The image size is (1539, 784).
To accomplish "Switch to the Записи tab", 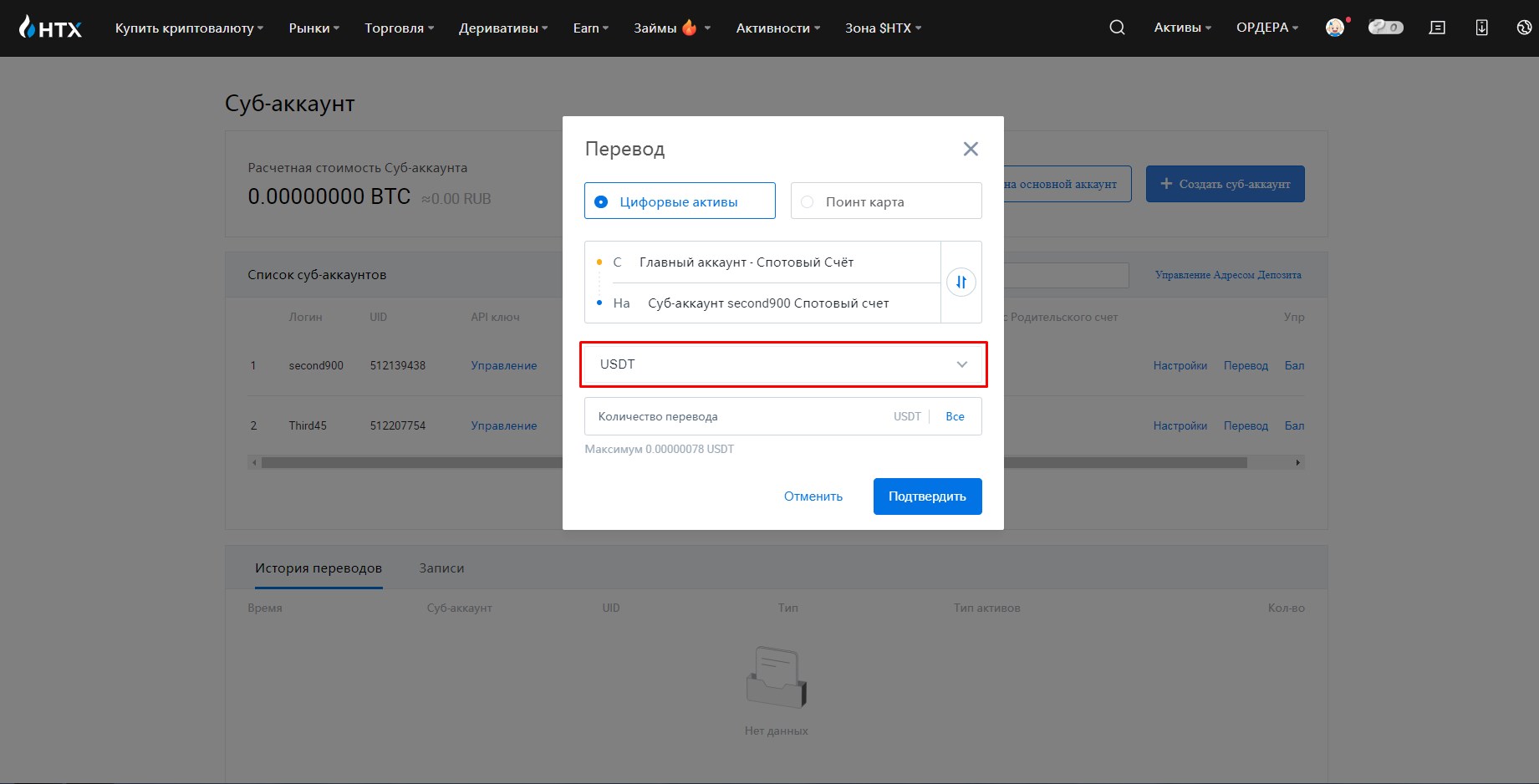I will 441,568.
